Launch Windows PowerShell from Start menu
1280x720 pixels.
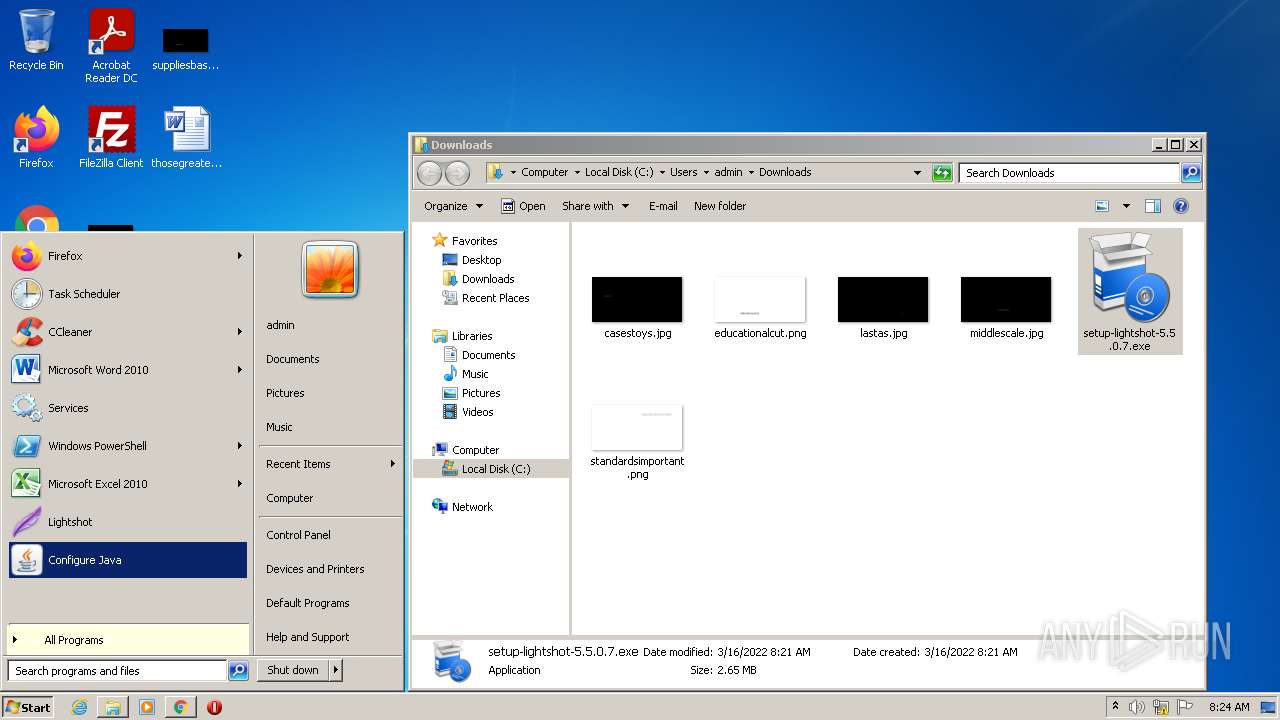[128, 446]
